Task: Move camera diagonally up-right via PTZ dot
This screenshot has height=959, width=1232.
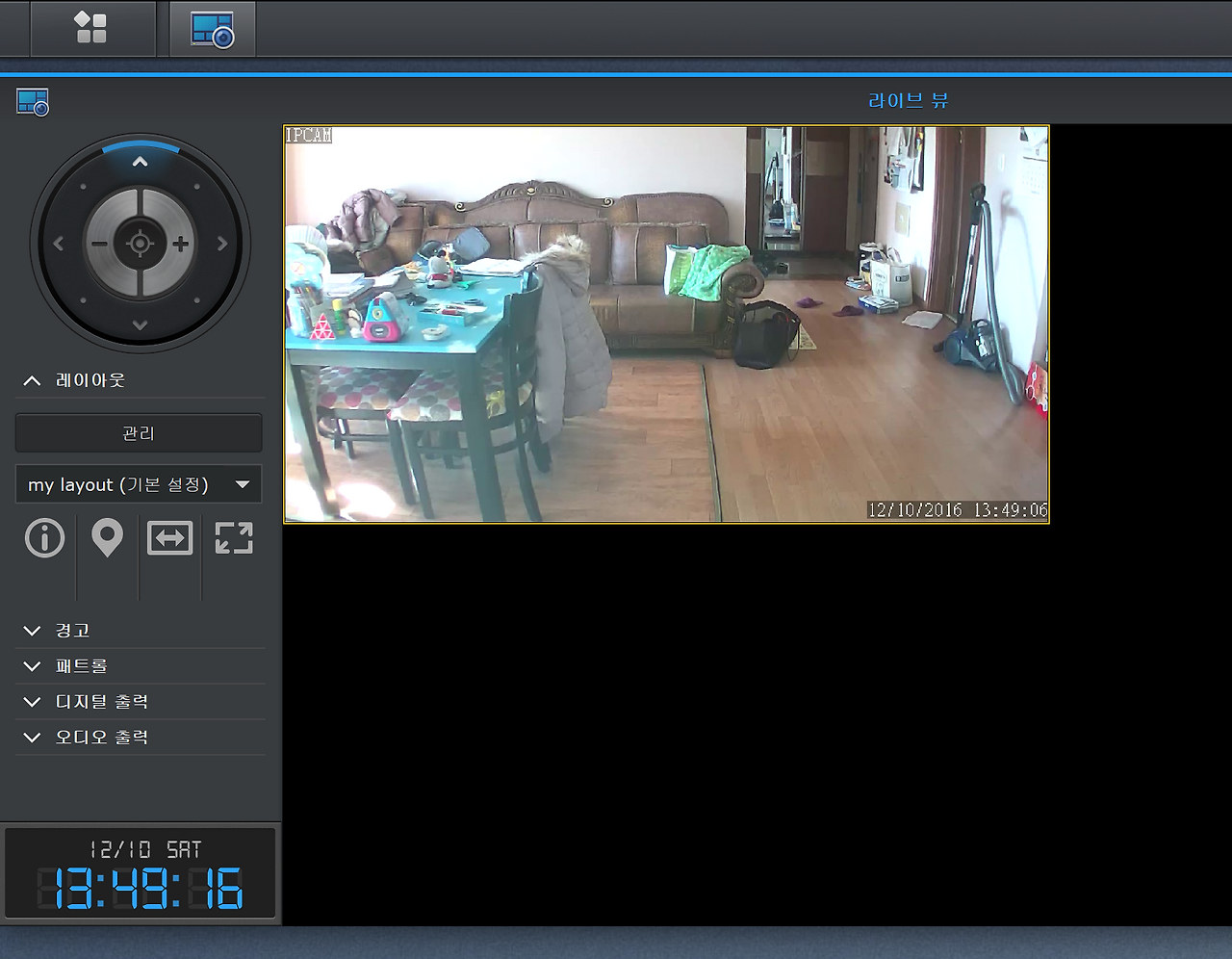Action: click(x=197, y=187)
